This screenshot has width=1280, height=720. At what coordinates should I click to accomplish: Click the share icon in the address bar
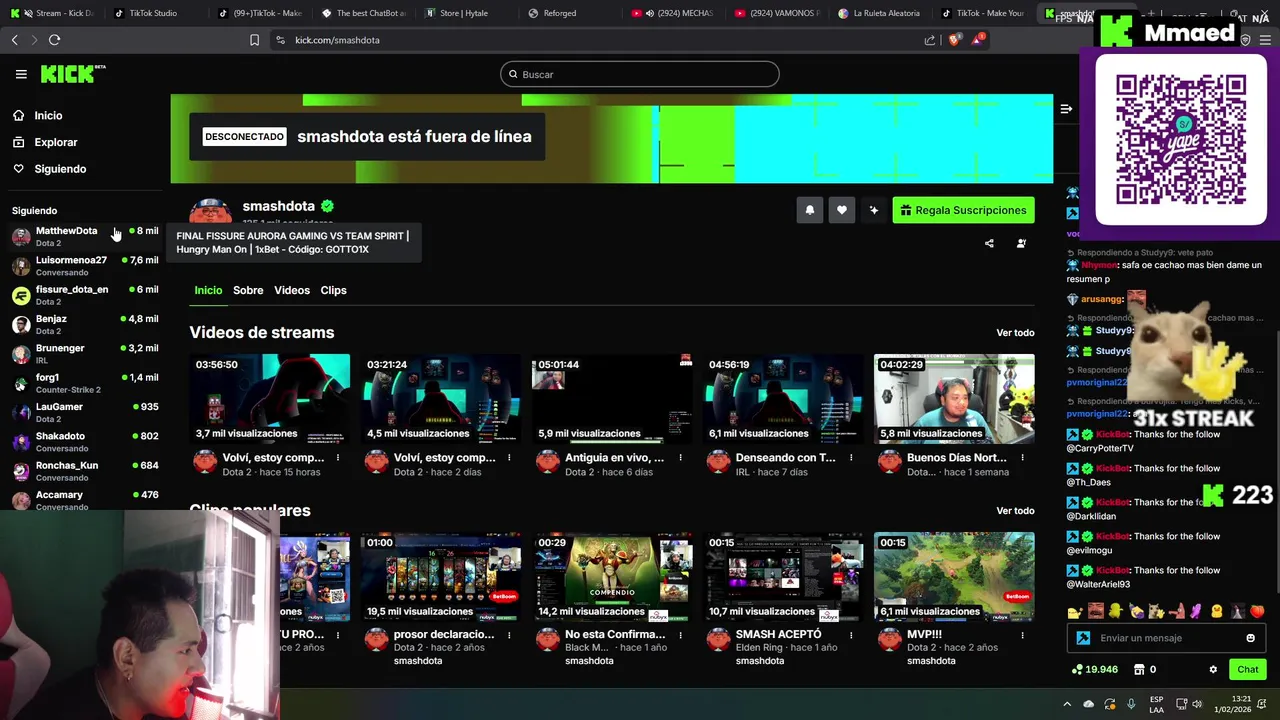pos(930,40)
